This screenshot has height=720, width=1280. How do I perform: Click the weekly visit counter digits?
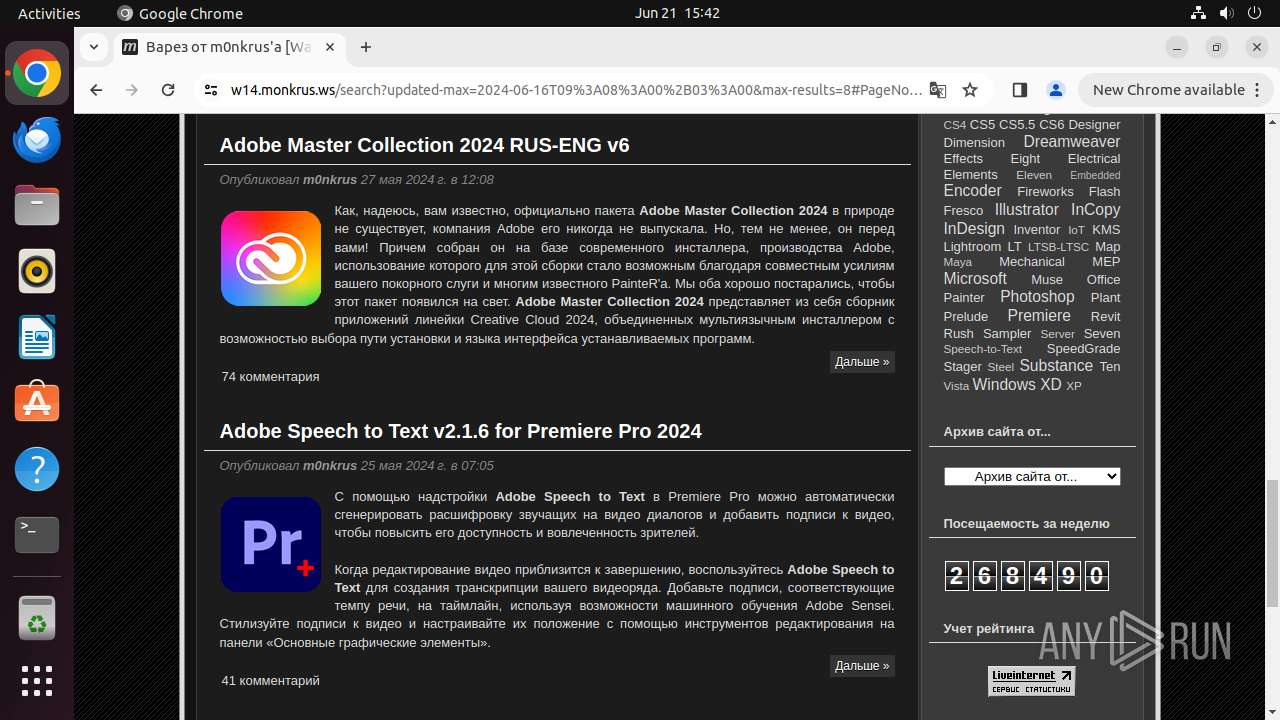[x=1027, y=575]
